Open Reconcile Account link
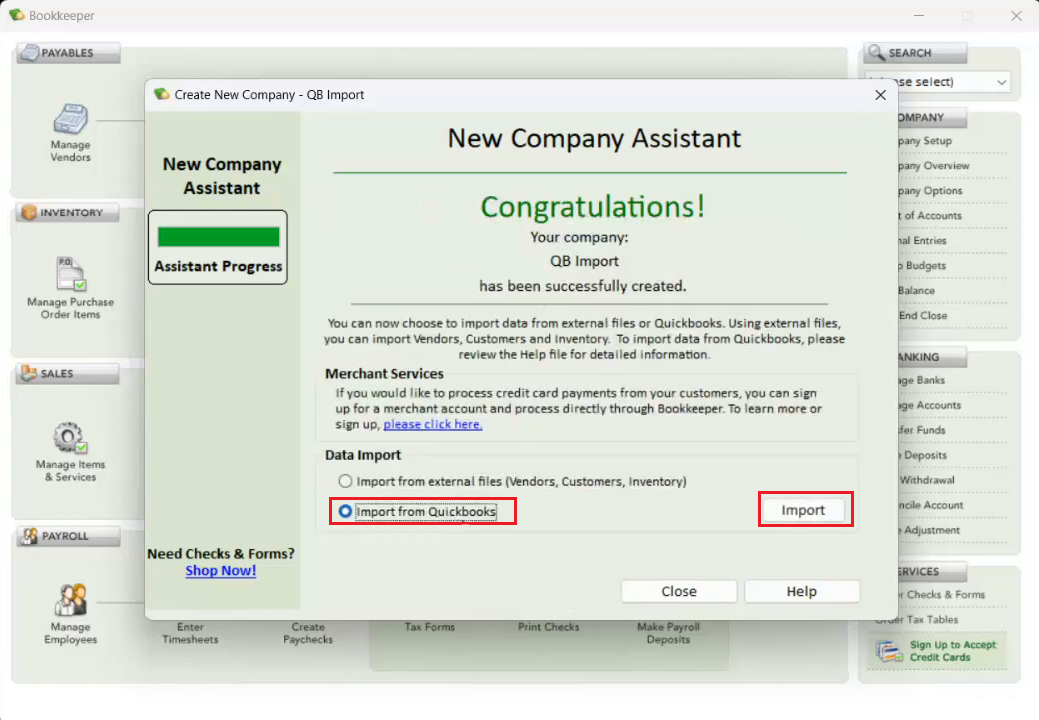Viewport: 1039px width, 720px height. click(x=930, y=505)
